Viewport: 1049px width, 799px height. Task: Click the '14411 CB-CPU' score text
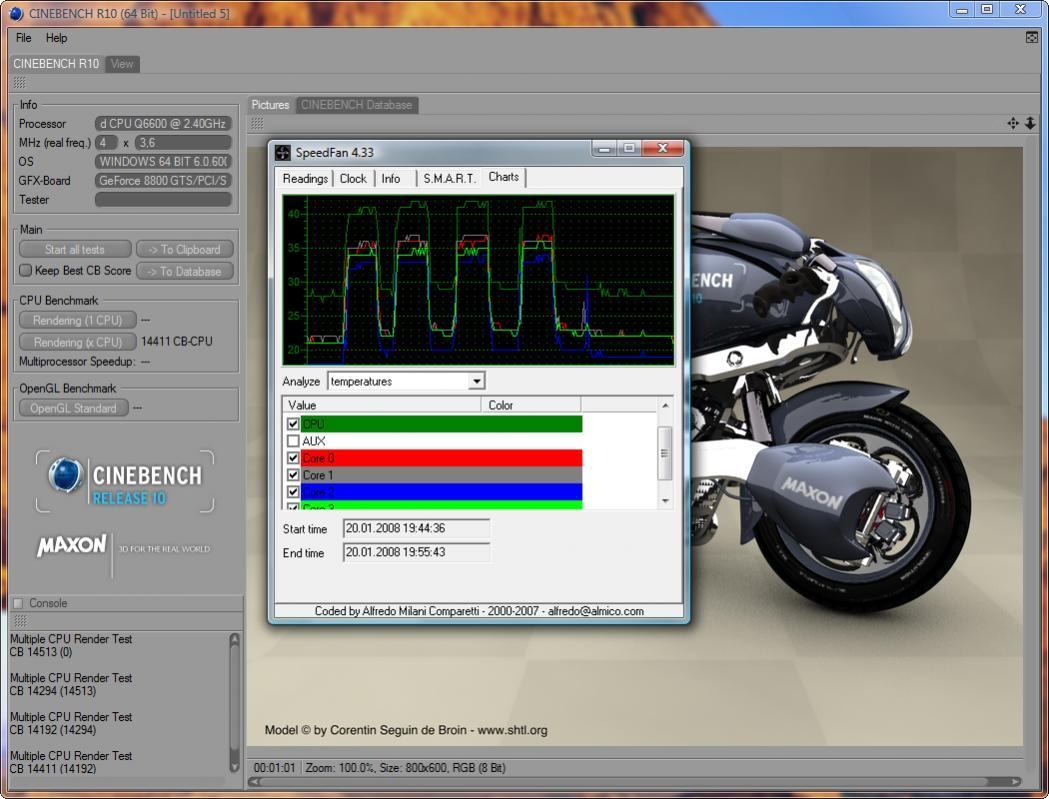point(177,341)
